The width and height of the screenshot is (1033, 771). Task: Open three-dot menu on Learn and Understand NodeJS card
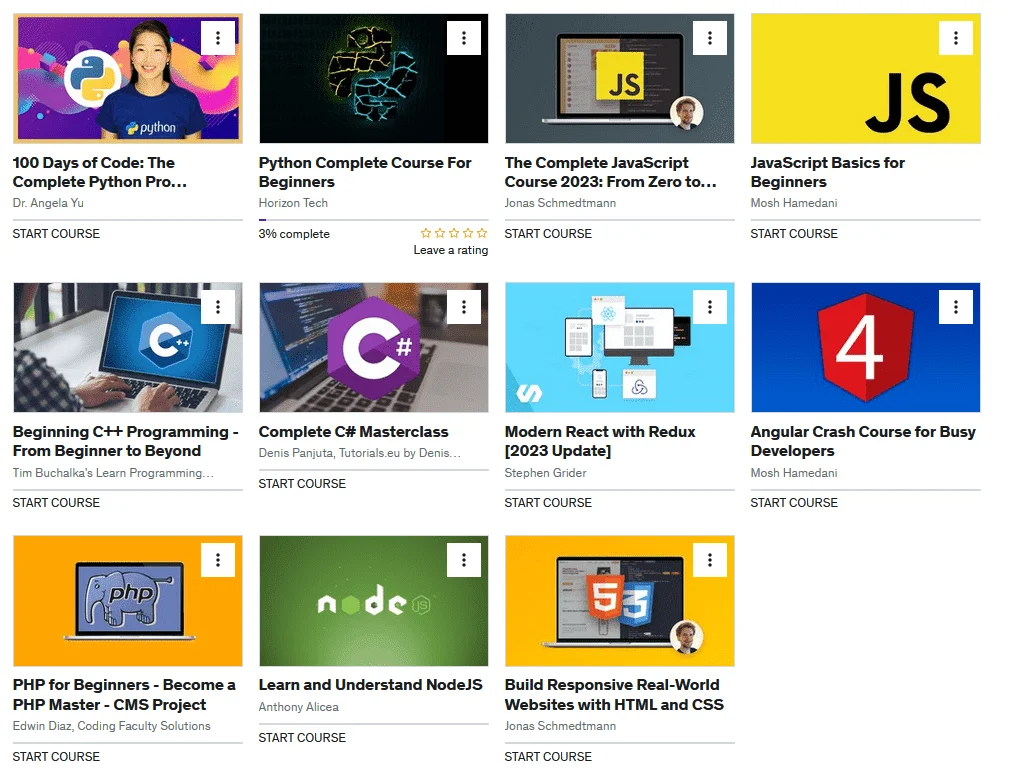[x=464, y=560]
